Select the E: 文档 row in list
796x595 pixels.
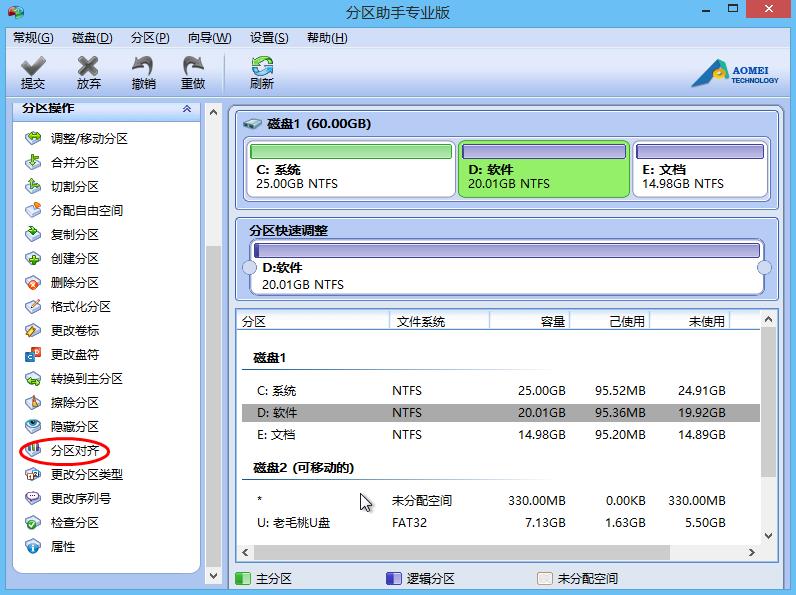click(501, 435)
